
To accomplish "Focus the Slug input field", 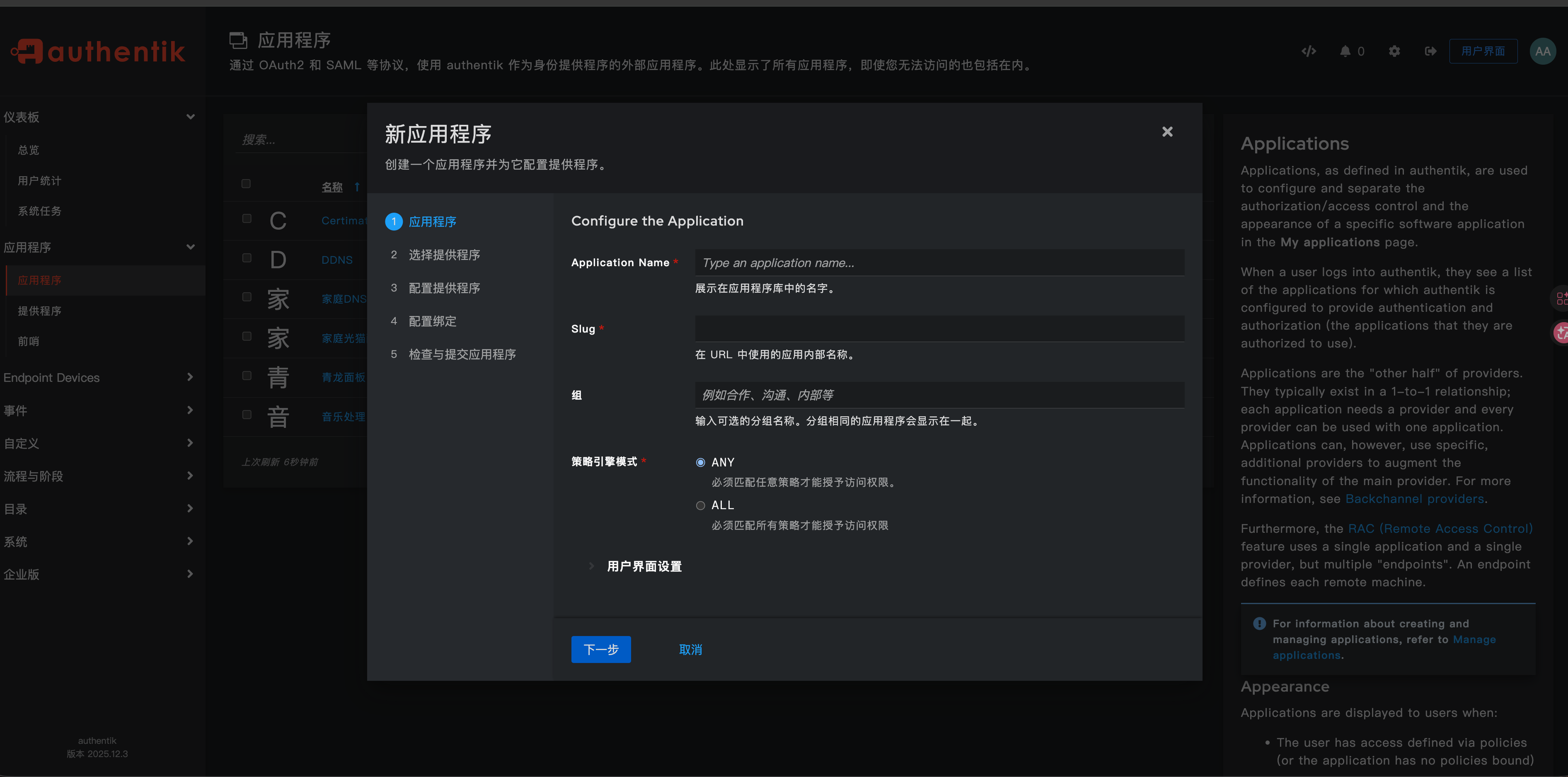I will click(939, 329).
